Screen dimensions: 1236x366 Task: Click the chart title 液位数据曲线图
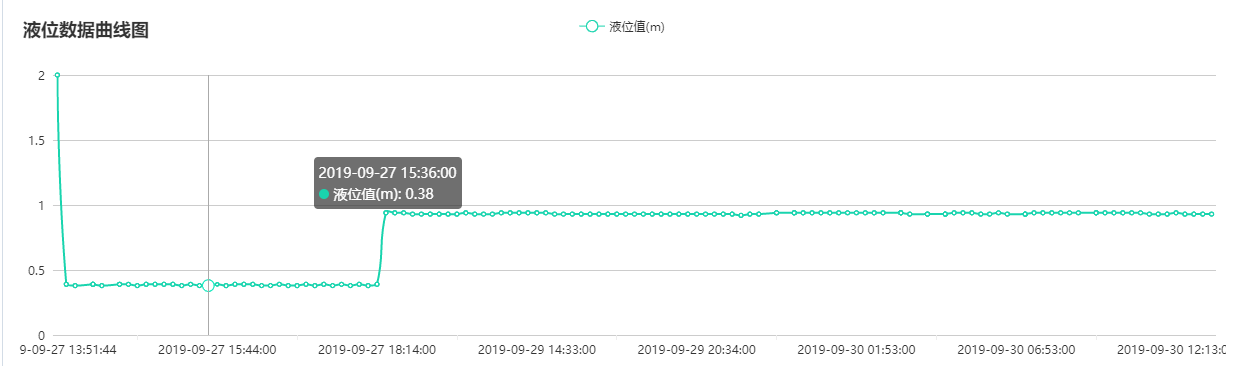pyautogui.click(x=86, y=30)
